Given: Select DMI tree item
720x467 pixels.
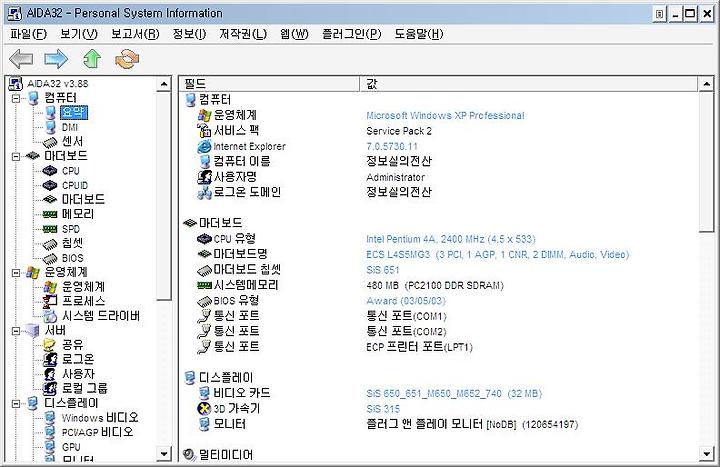Looking at the screenshot, I should 70,127.
